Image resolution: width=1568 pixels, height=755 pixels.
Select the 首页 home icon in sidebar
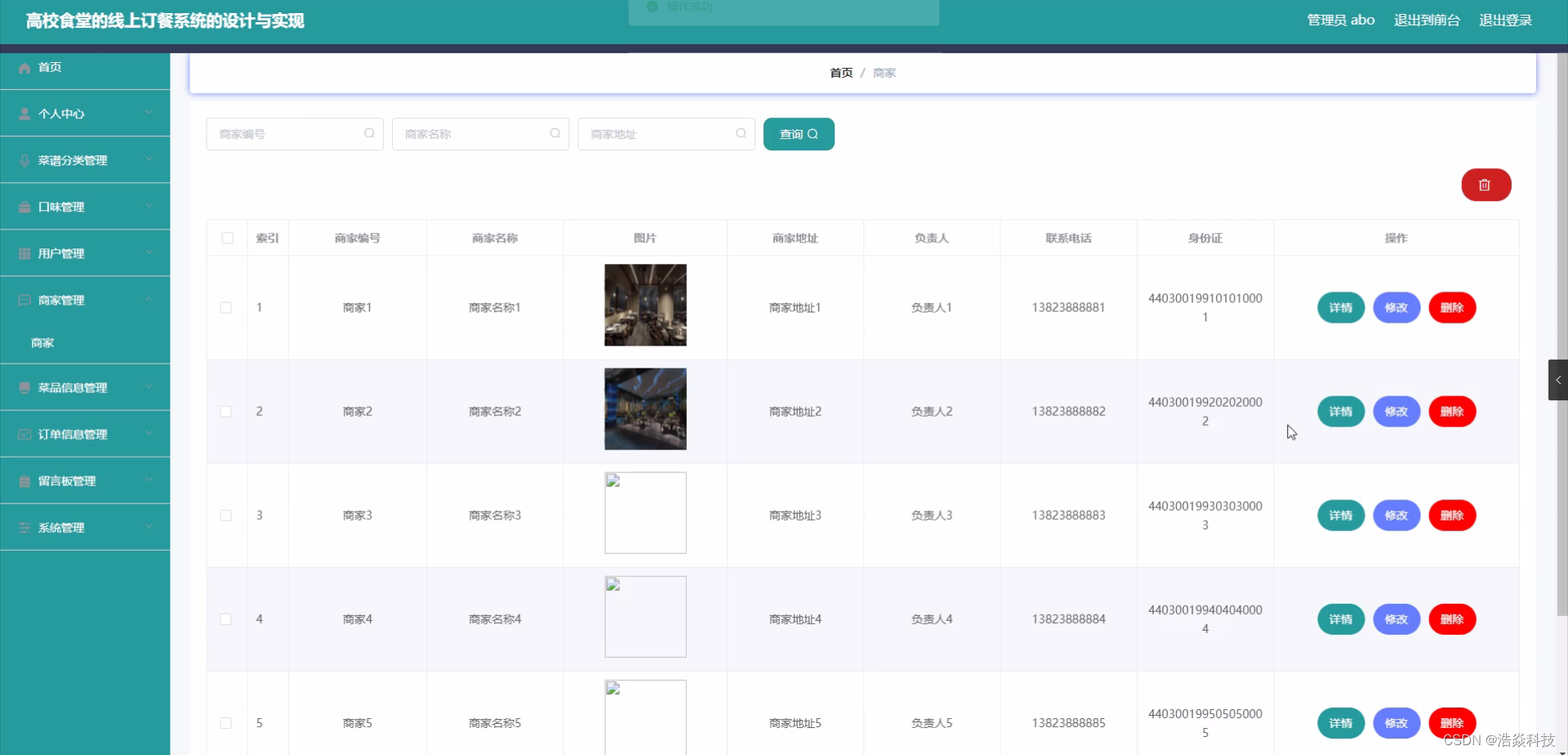tap(23, 67)
